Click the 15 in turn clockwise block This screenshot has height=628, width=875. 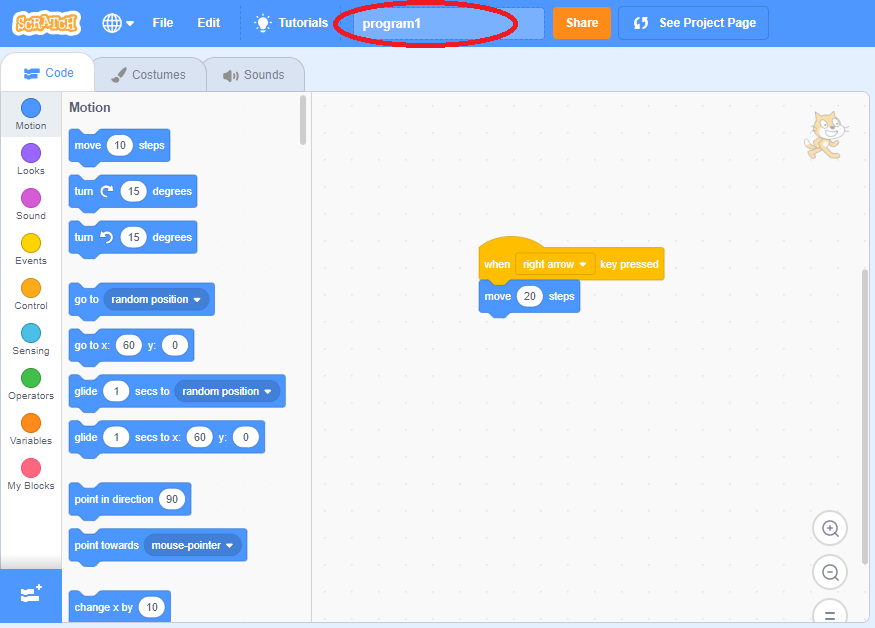point(133,191)
